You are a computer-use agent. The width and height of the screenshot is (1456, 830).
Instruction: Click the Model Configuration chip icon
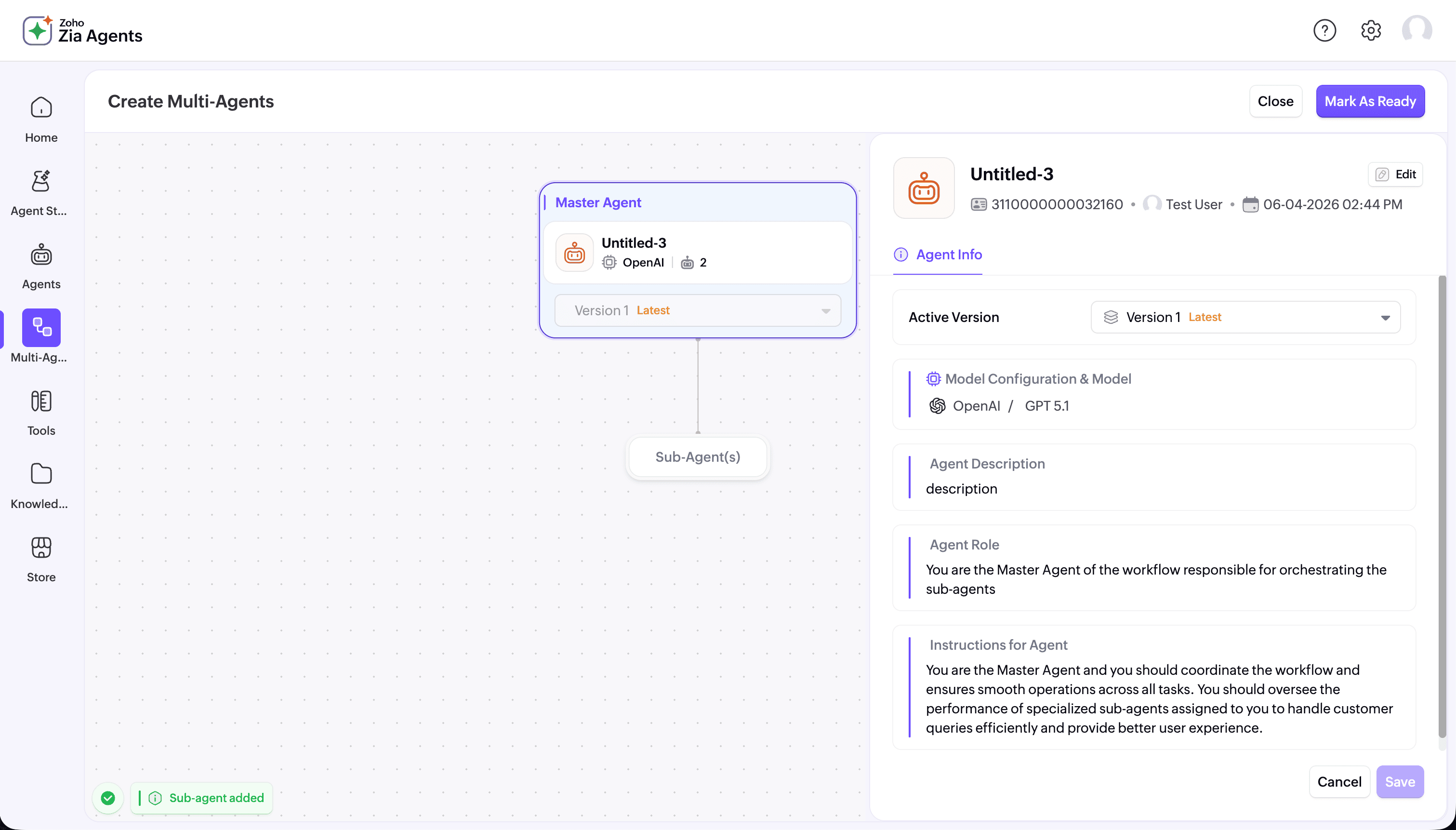point(933,379)
